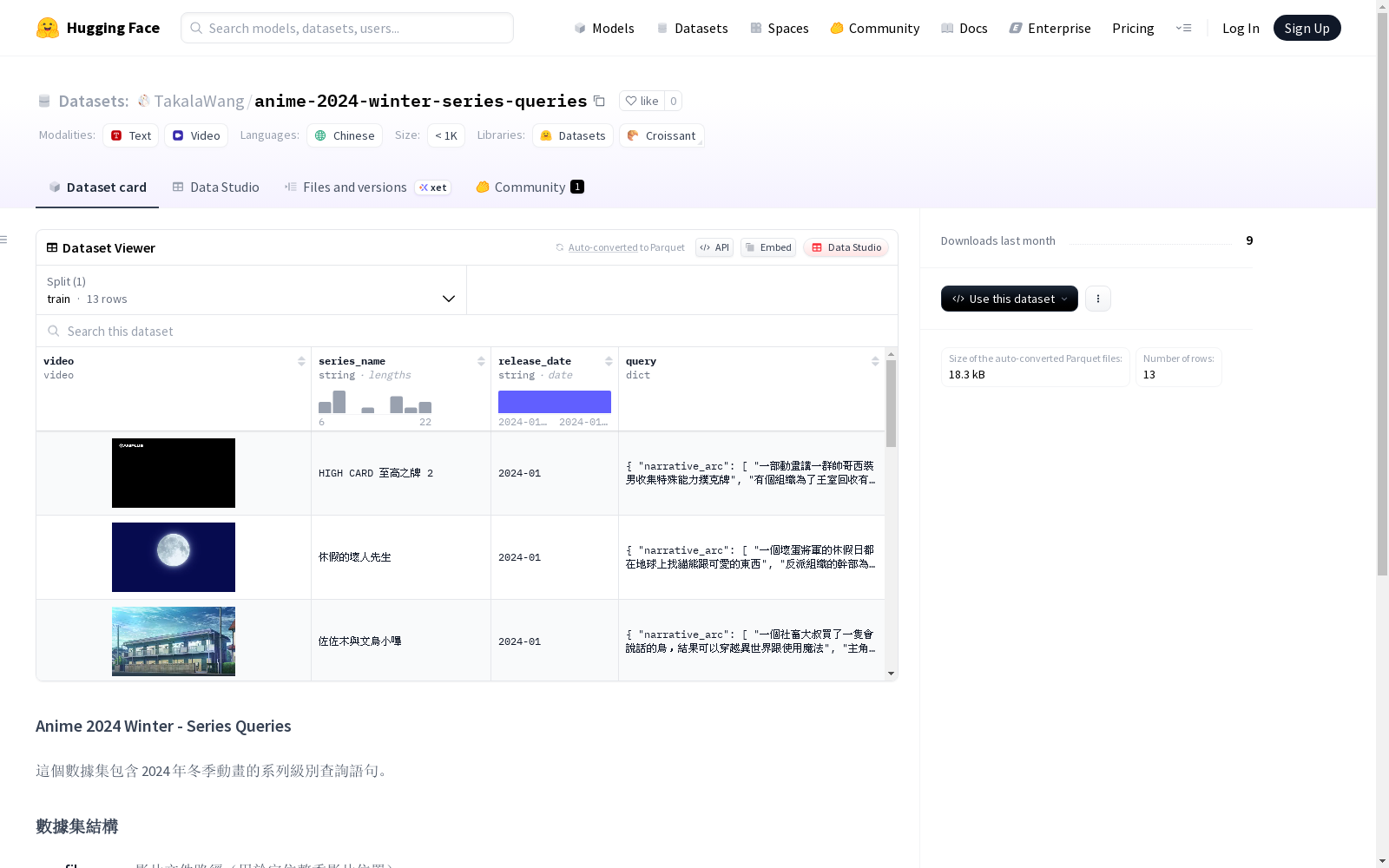Click the table scroll down arrow

pyautogui.click(x=891, y=674)
